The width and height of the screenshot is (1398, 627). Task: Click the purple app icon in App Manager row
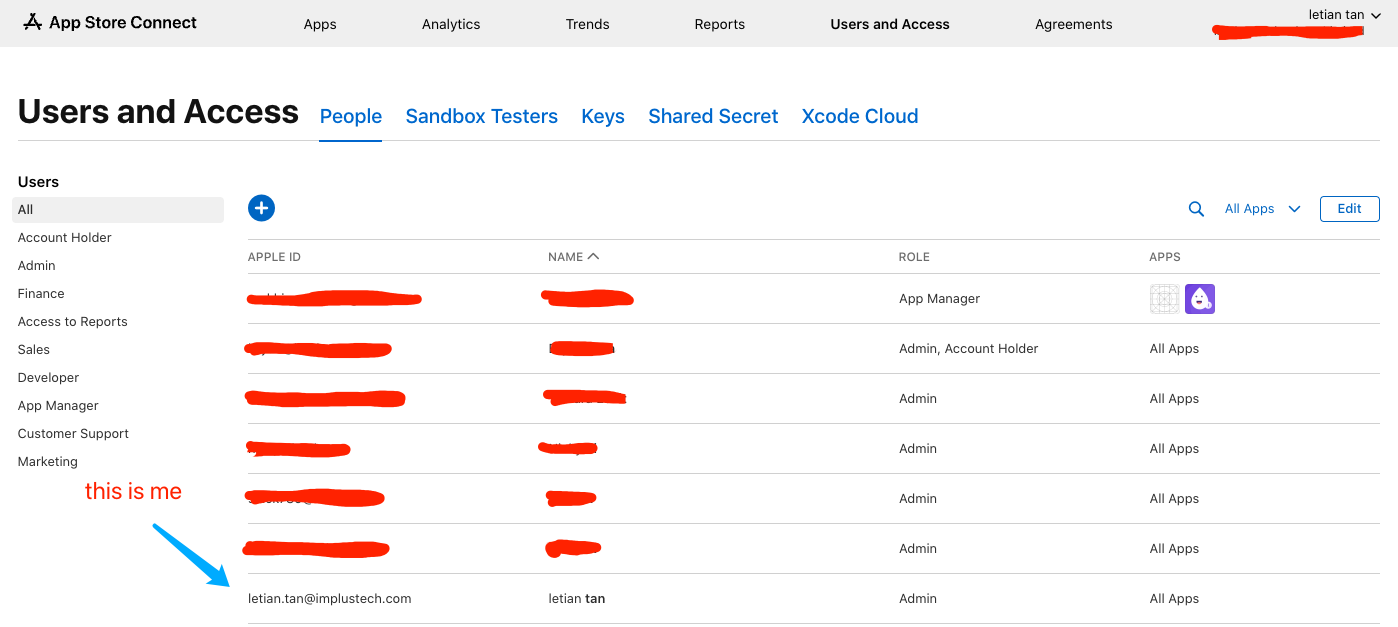(x=1200, y=299)
